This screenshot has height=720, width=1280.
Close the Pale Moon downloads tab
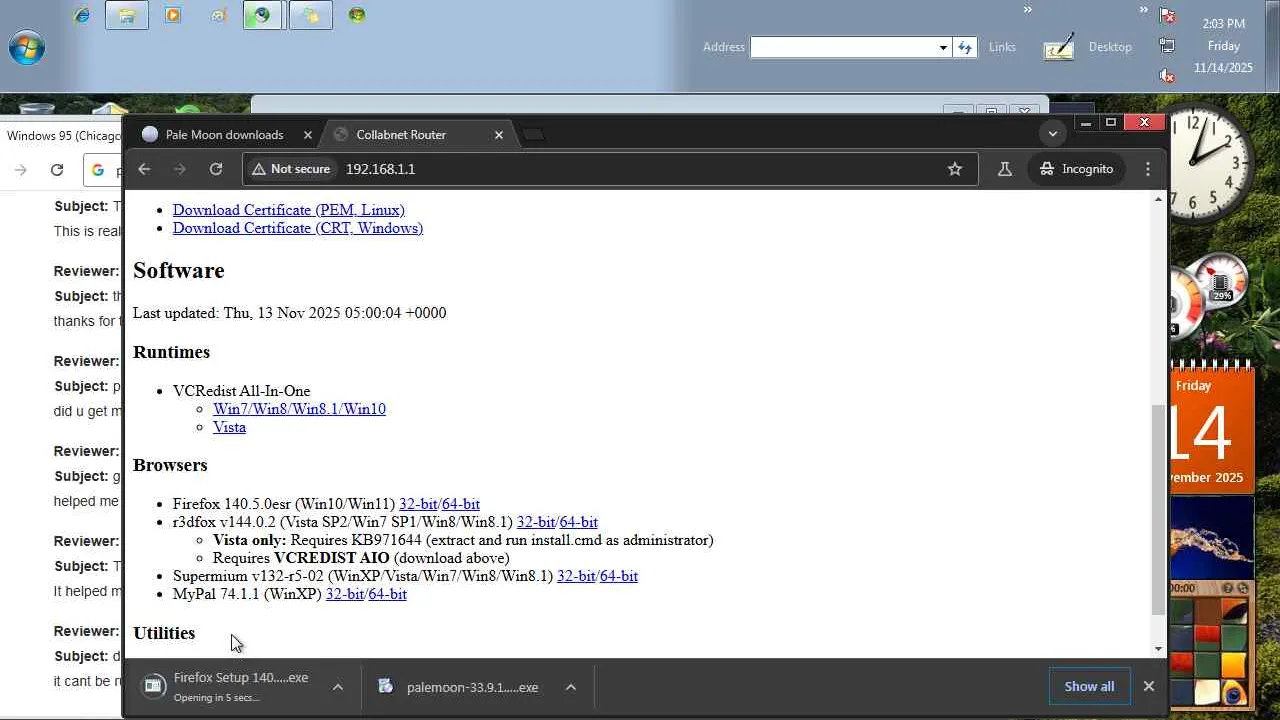pos(308,135)
